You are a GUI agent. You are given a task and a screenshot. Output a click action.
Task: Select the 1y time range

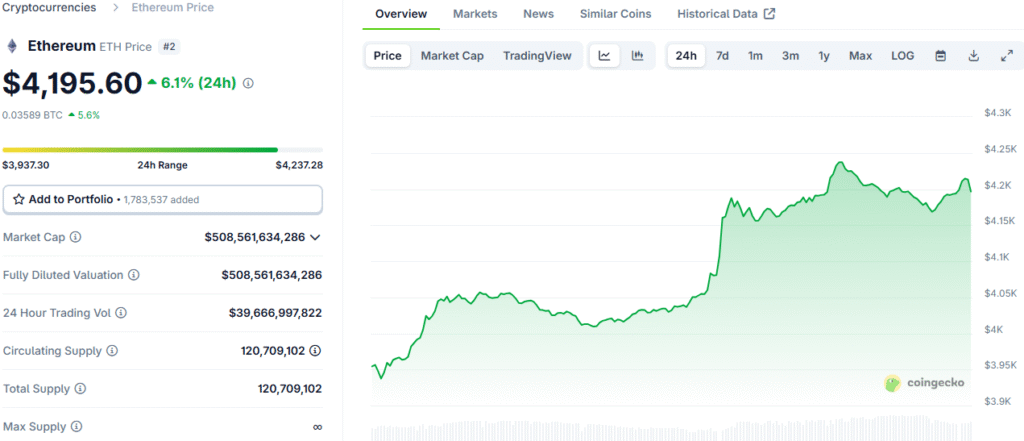824,56
